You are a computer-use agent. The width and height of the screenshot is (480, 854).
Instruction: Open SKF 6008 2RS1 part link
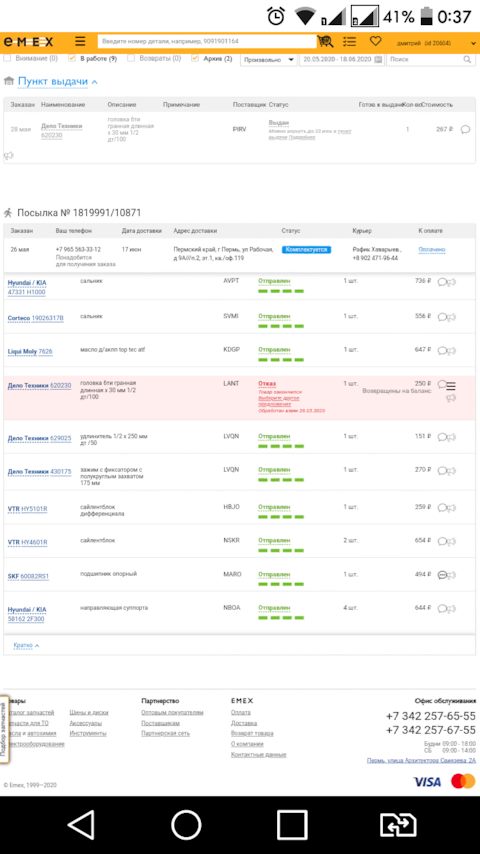(x=28, y=576)
